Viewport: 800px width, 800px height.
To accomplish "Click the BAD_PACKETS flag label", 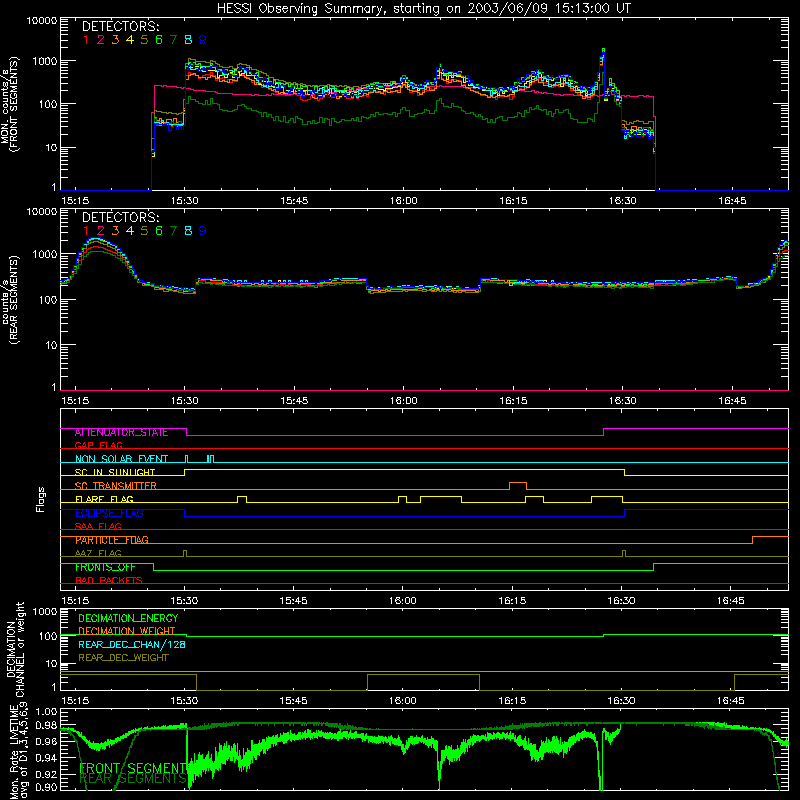I will click(x=109, y=581).
